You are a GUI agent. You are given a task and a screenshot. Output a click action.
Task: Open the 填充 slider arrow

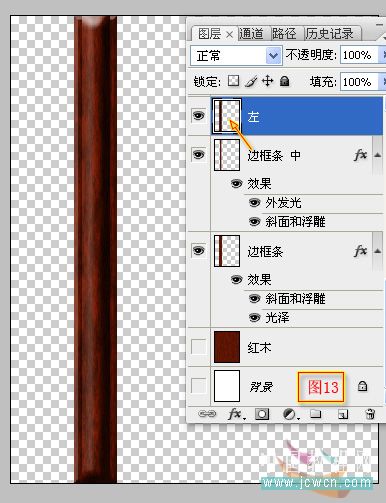[x=382, y=82]
